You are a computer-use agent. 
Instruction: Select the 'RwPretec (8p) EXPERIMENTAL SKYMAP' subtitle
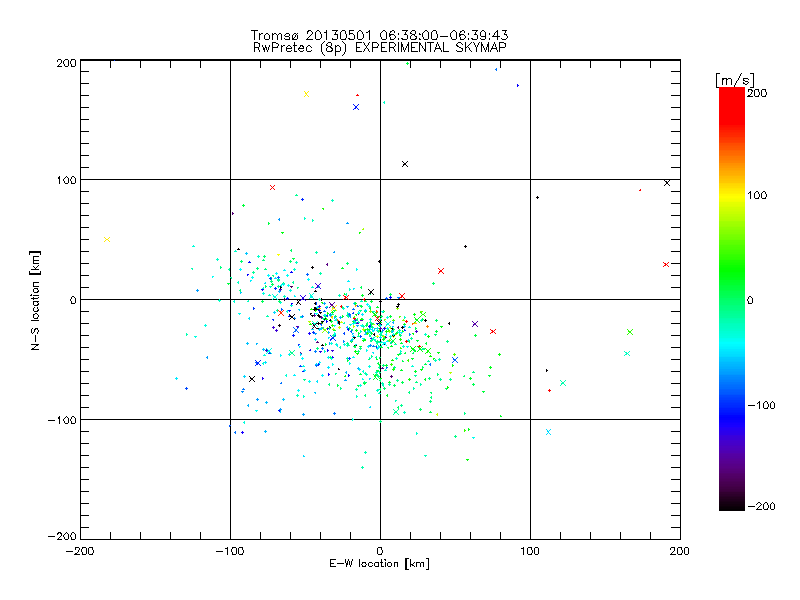point(380,48)
